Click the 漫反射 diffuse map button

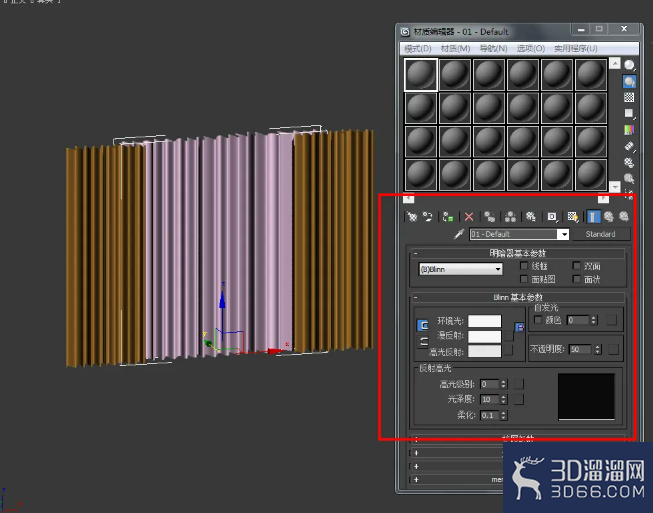[508, 336]
